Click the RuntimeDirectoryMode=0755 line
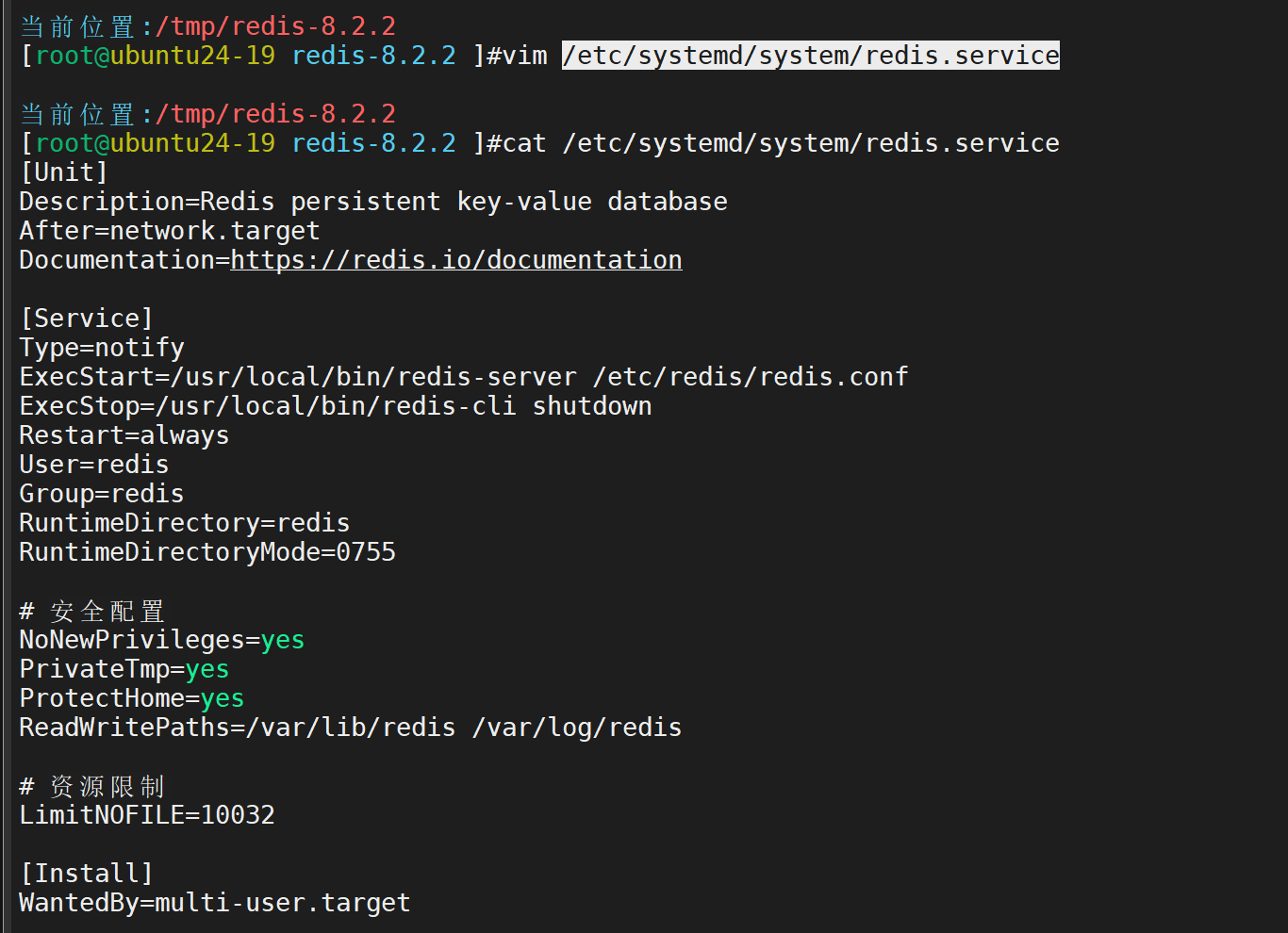1288x933 pixels. click(207, 552)
